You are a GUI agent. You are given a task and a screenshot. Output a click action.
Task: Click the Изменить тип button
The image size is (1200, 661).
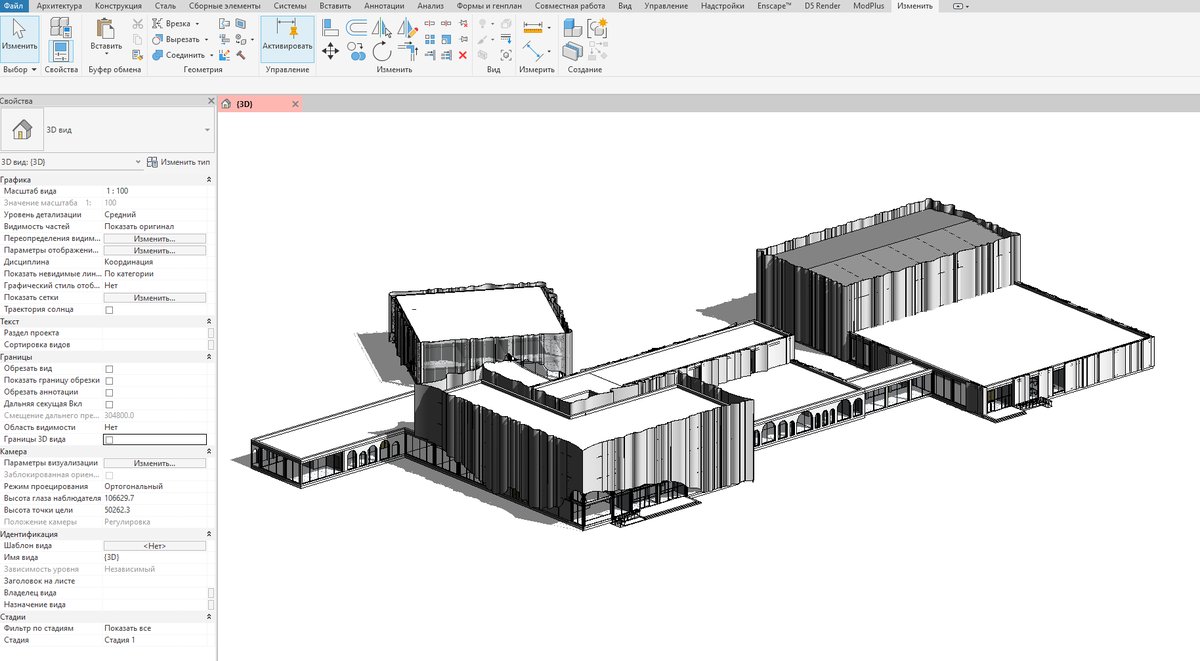click(x=179, y=162)
